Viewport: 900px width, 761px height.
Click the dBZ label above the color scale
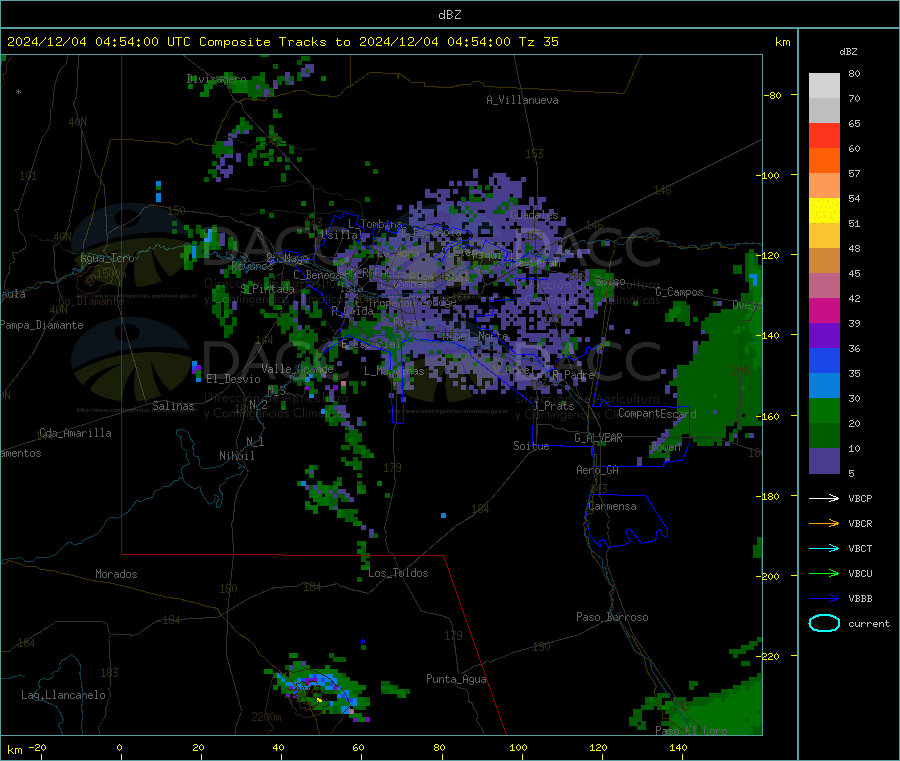(x=848, y=51)
